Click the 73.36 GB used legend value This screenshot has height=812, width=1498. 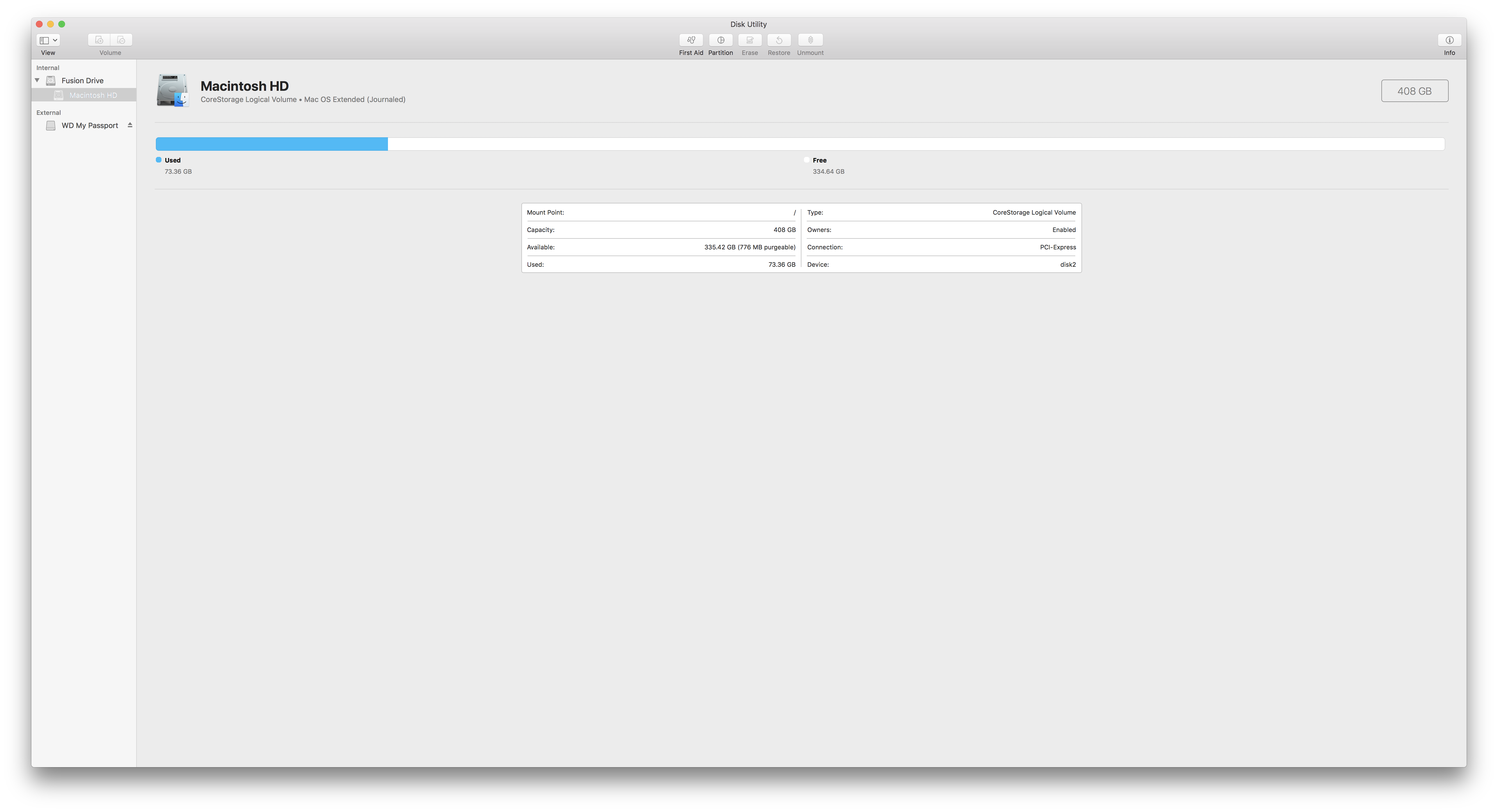tap(178, 171)
